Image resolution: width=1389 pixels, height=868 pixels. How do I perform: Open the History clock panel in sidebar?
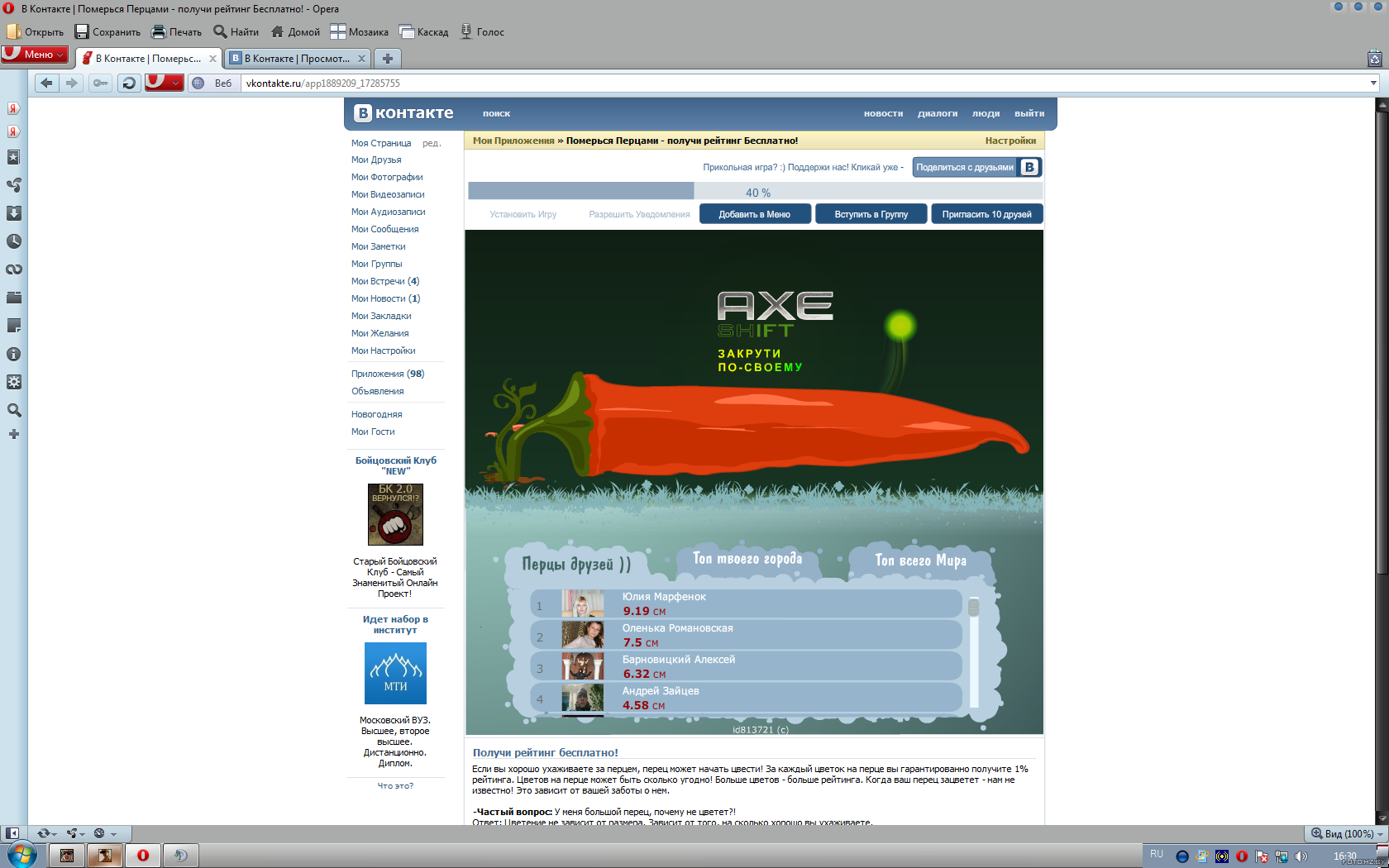point(13,241)
